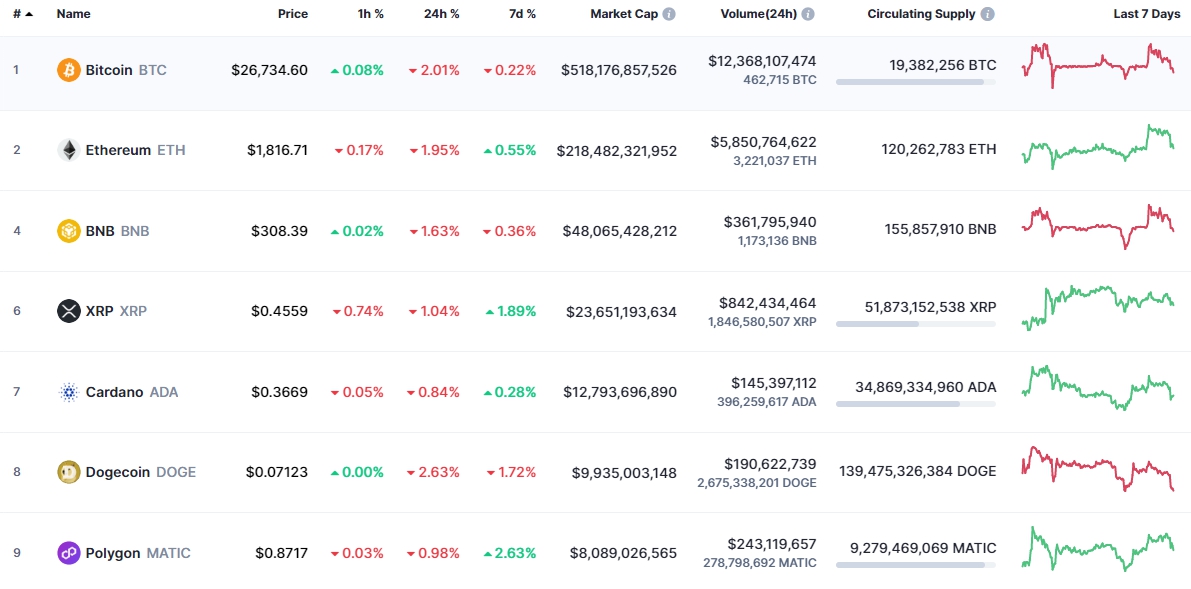Image resolution: width=1191 pixels, height=589 pixels.
Task: Sort table by Price column
Action: click(292, 14)
